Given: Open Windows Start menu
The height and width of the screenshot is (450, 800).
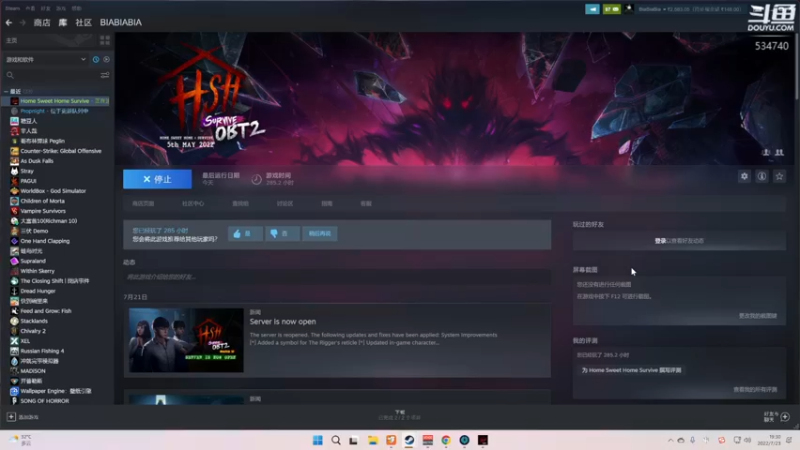Looking at the screenshot, I should click(x=317, y=440).
